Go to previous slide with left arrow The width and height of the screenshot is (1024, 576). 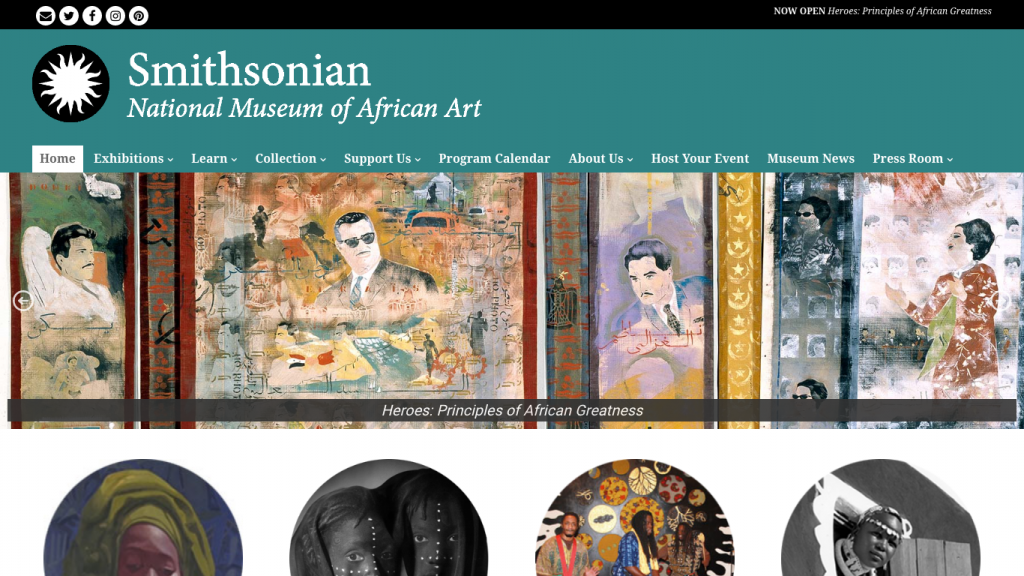tap(23, 300)
